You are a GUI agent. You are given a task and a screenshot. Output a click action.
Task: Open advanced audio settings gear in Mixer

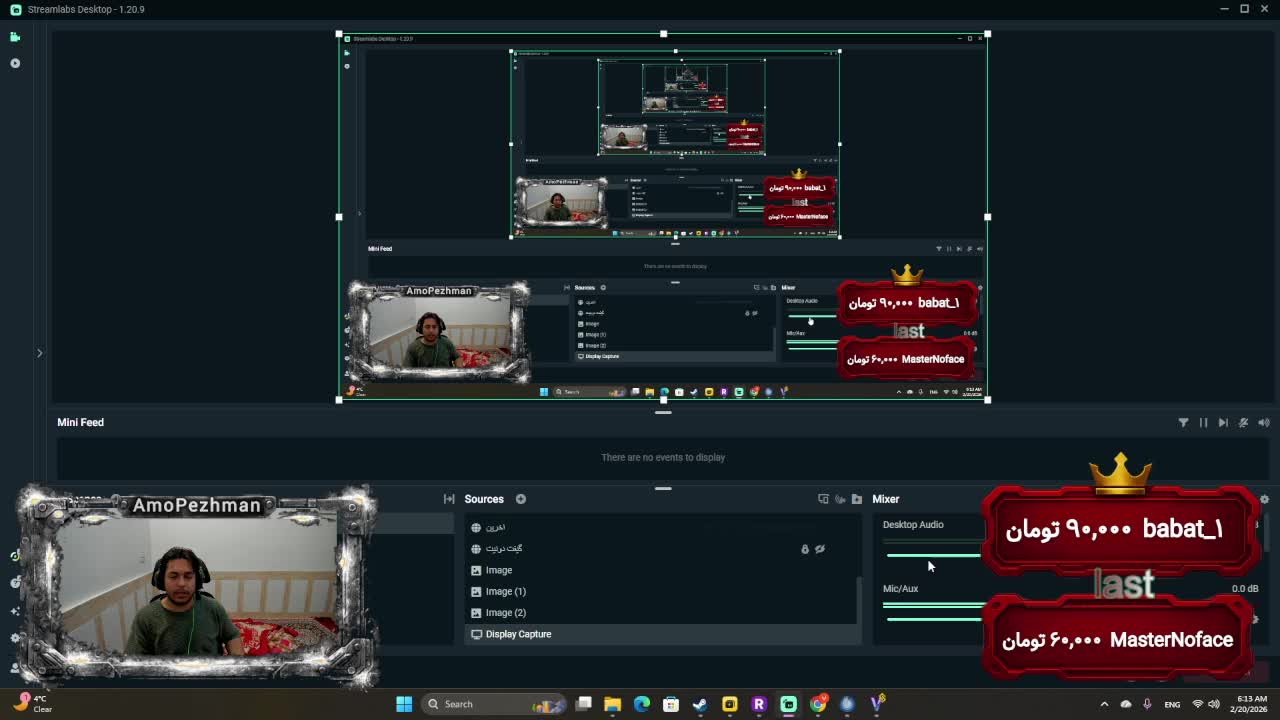coord(1264,499)
